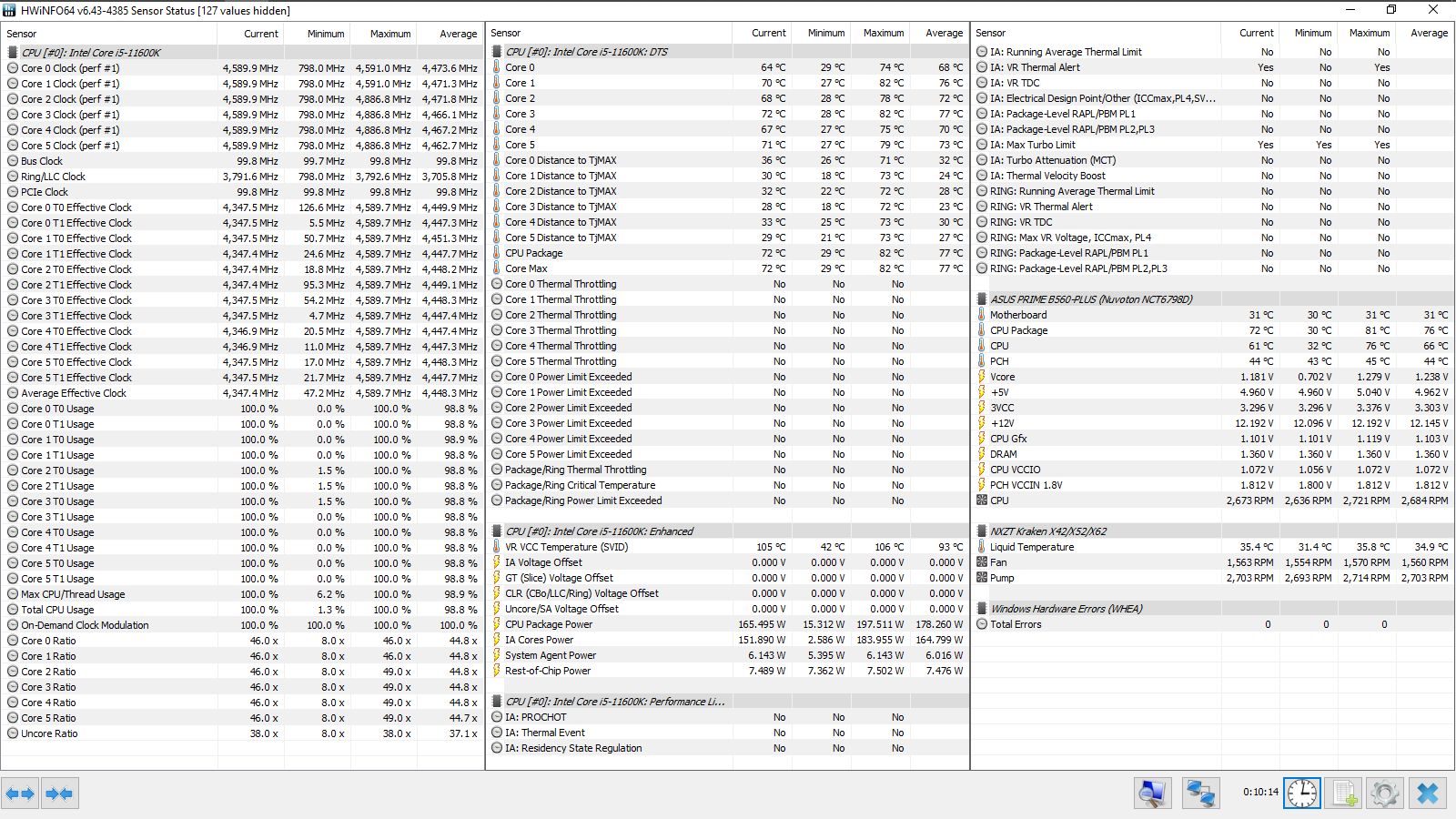
Task: Click the Average column header in middle panel
Action: click(x=944, y=33)
